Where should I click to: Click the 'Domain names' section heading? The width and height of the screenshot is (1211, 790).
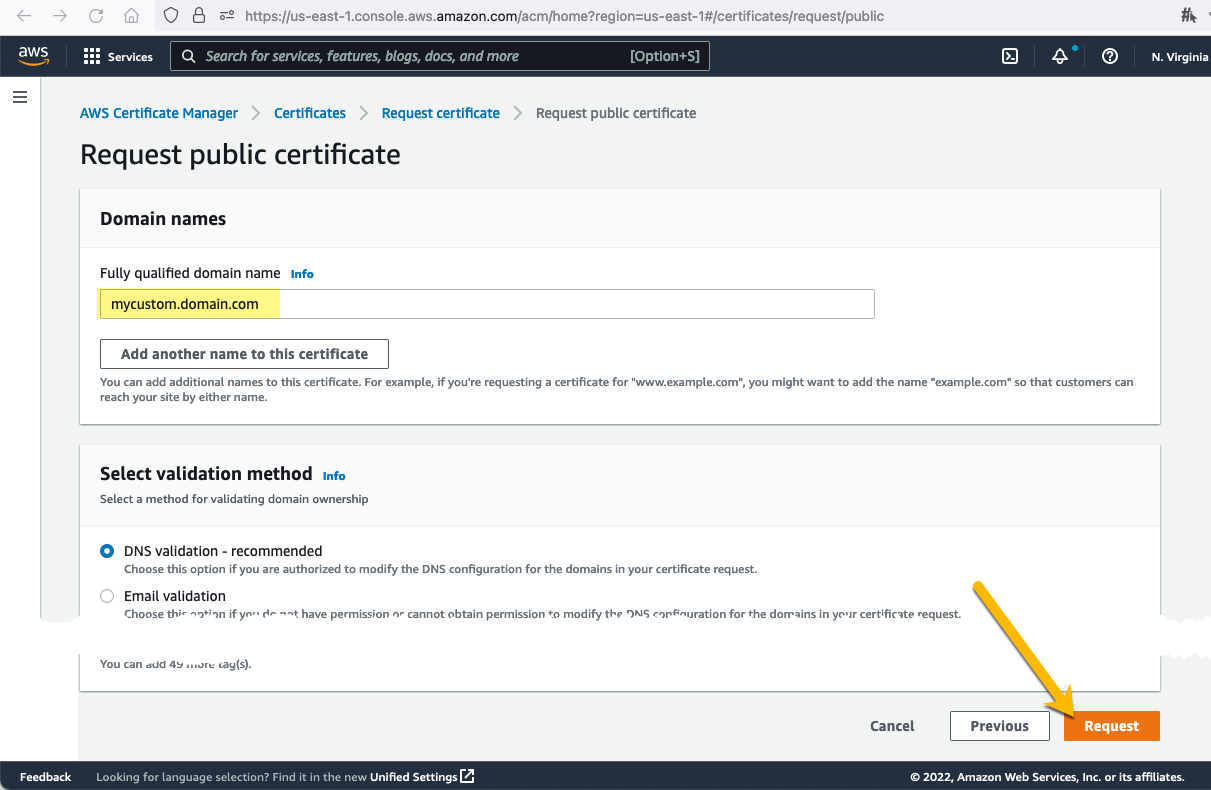pyautogui.click(x=163, y=219)
